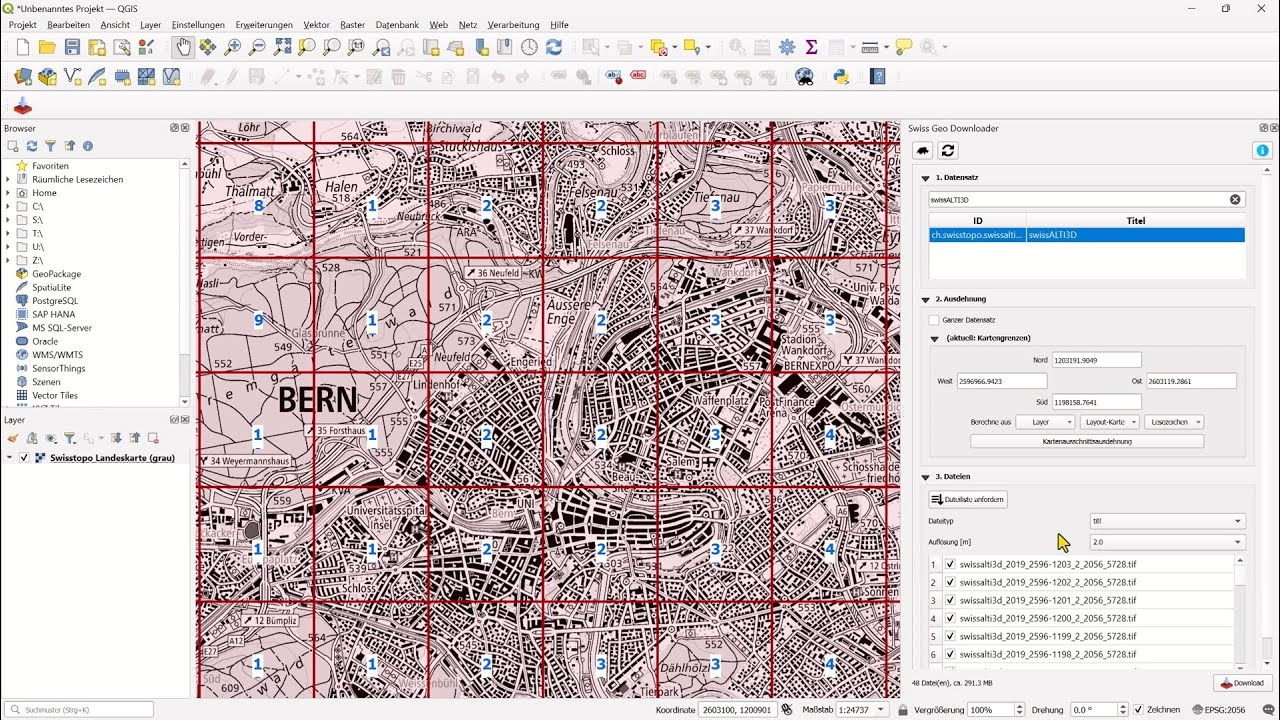Collapse the 3. Dateien section

[925, 477]
